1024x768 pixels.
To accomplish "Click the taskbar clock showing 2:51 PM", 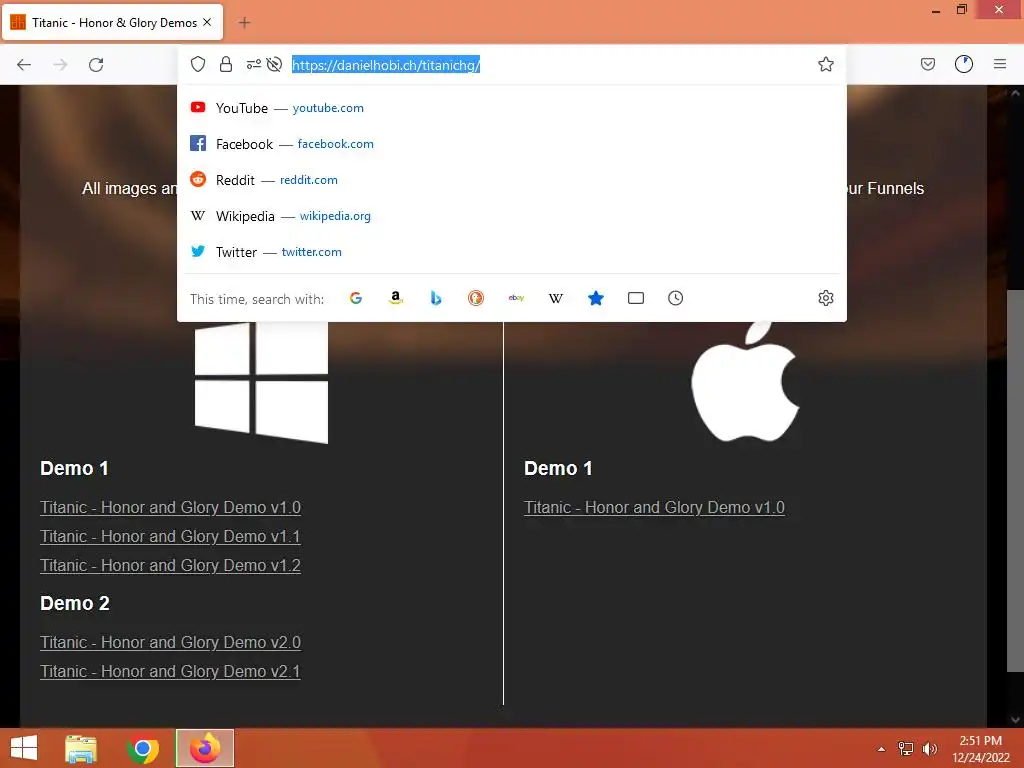I will pos(980,749).
